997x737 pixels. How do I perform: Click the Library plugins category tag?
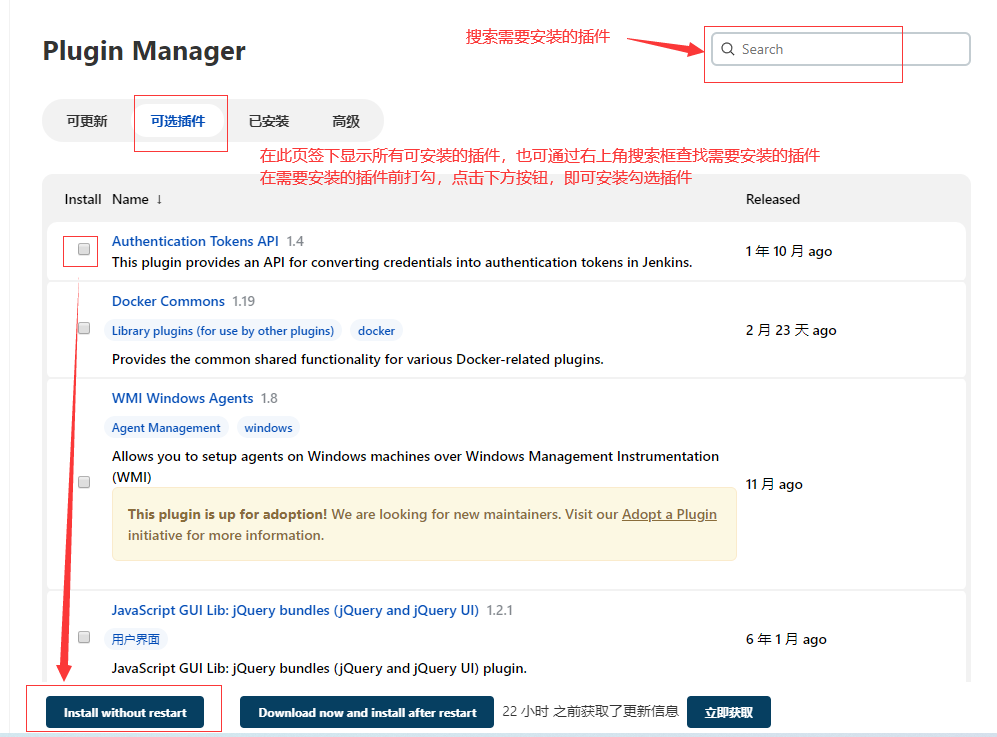pos(223,331)
